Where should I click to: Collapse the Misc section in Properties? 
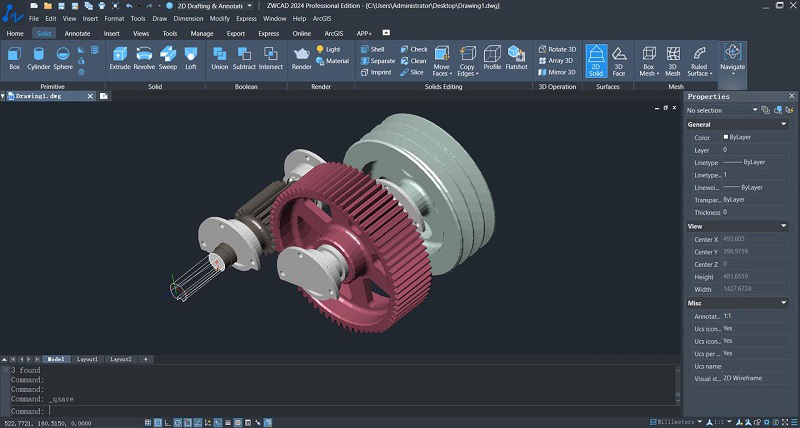point(784,303)
